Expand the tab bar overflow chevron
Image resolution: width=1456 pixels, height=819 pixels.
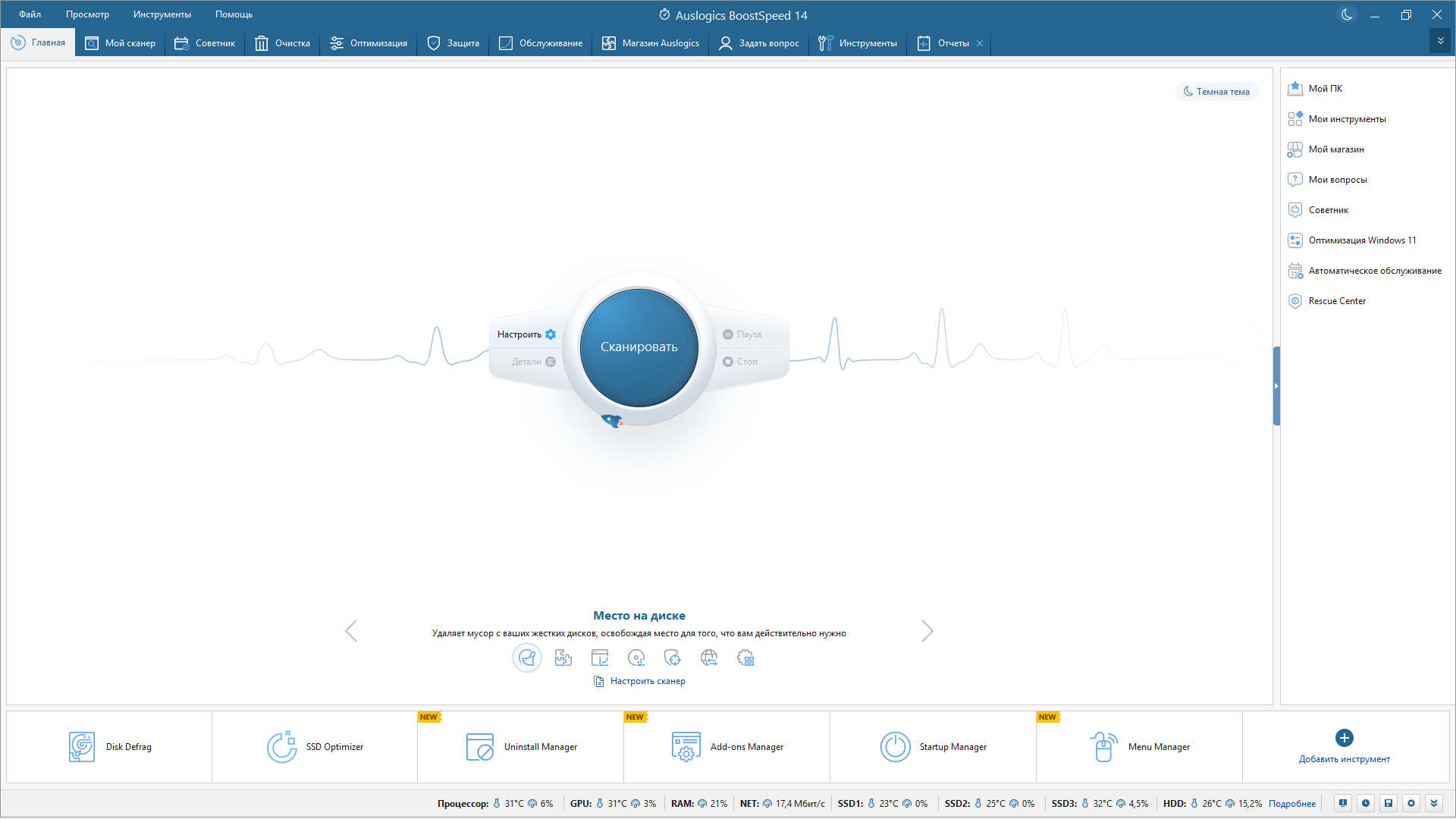pyautogui.click(x=1440, y=42)
